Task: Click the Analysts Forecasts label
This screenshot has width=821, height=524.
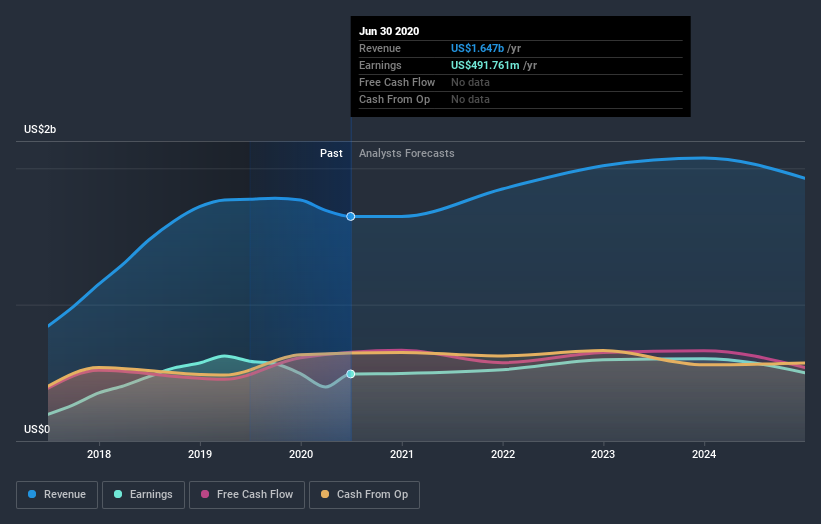Action: (x=407, y=153)
